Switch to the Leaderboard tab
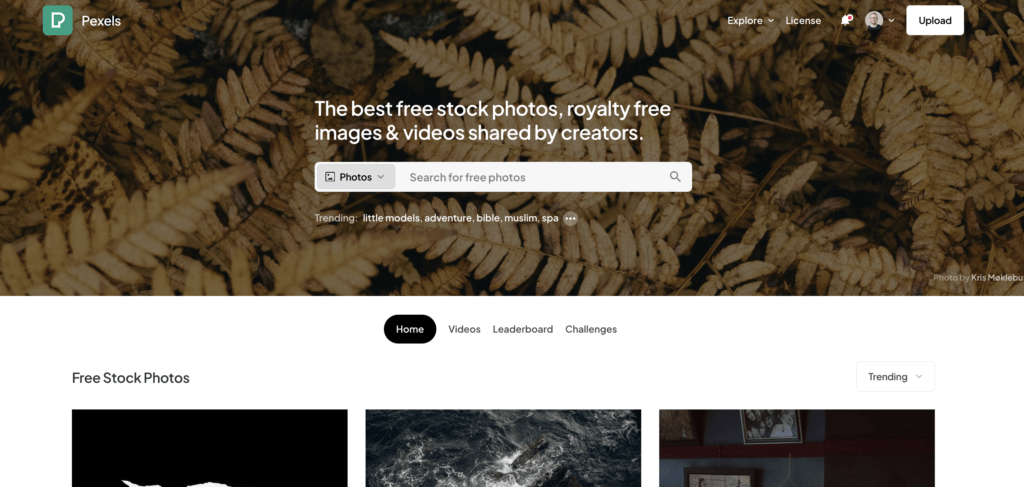Image resolution: width=1024 pixels, height=487 pixels. click(522, 329)
